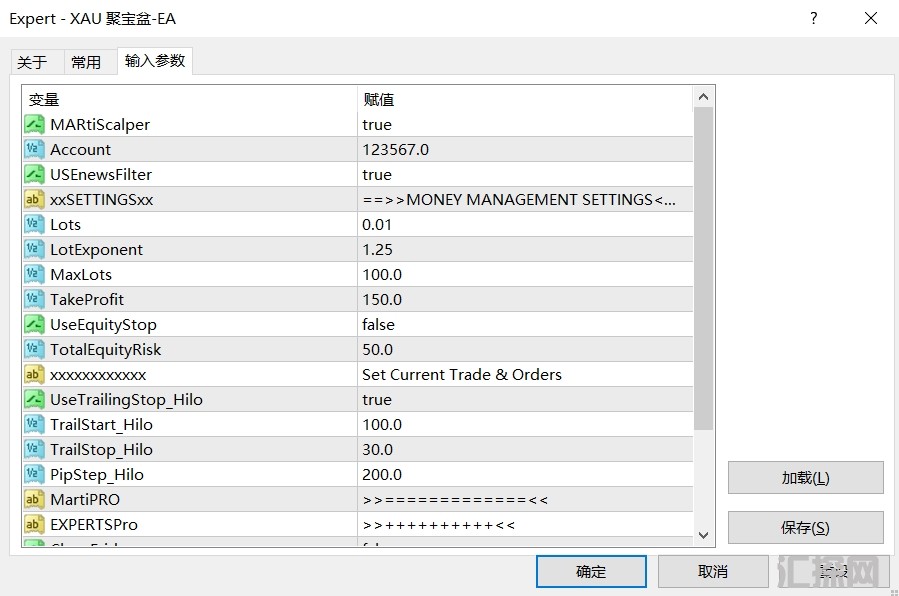
Task: Click the USEnewsFilter boolean type icon
Action: click(34, 174)
